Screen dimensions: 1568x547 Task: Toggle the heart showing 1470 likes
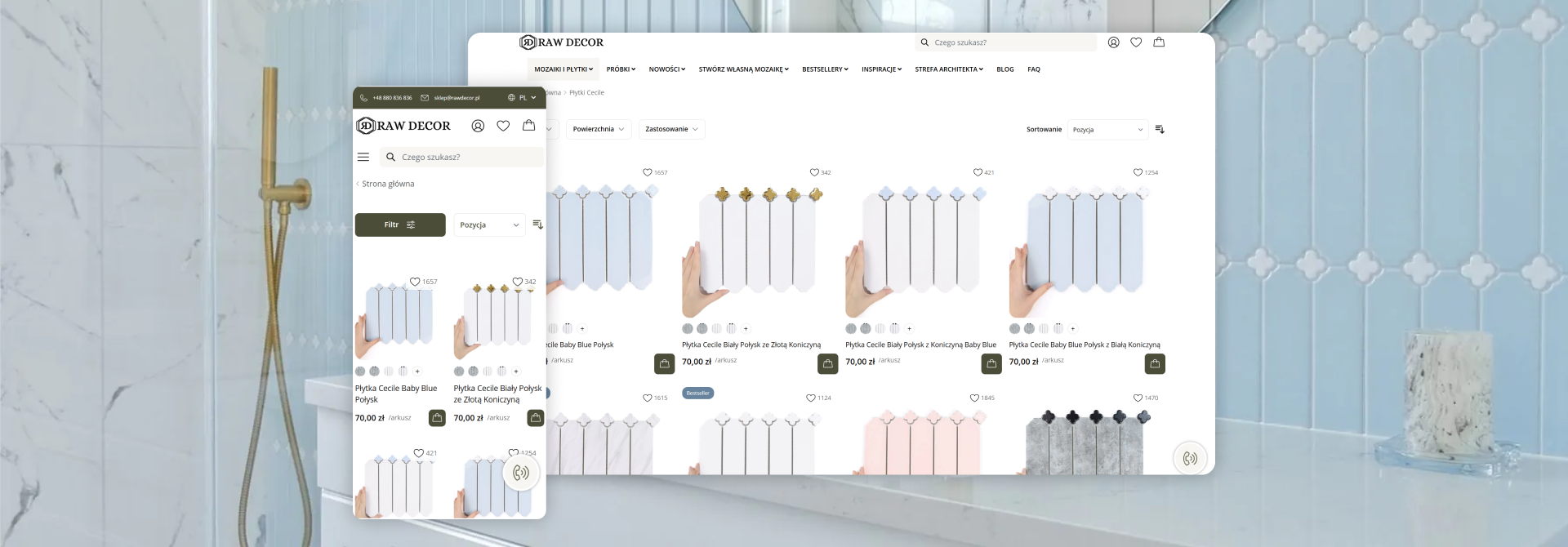pos(1138,398)
